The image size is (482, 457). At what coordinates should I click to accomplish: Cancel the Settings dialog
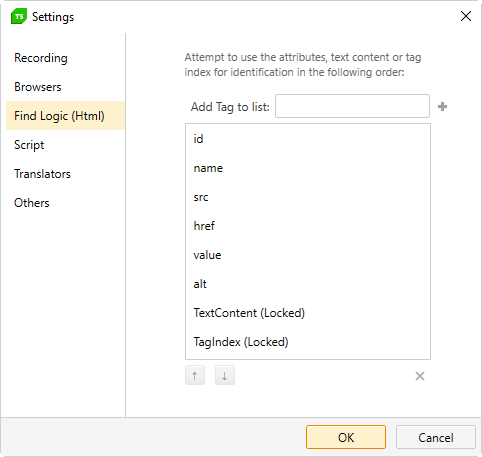click(436, 437)
